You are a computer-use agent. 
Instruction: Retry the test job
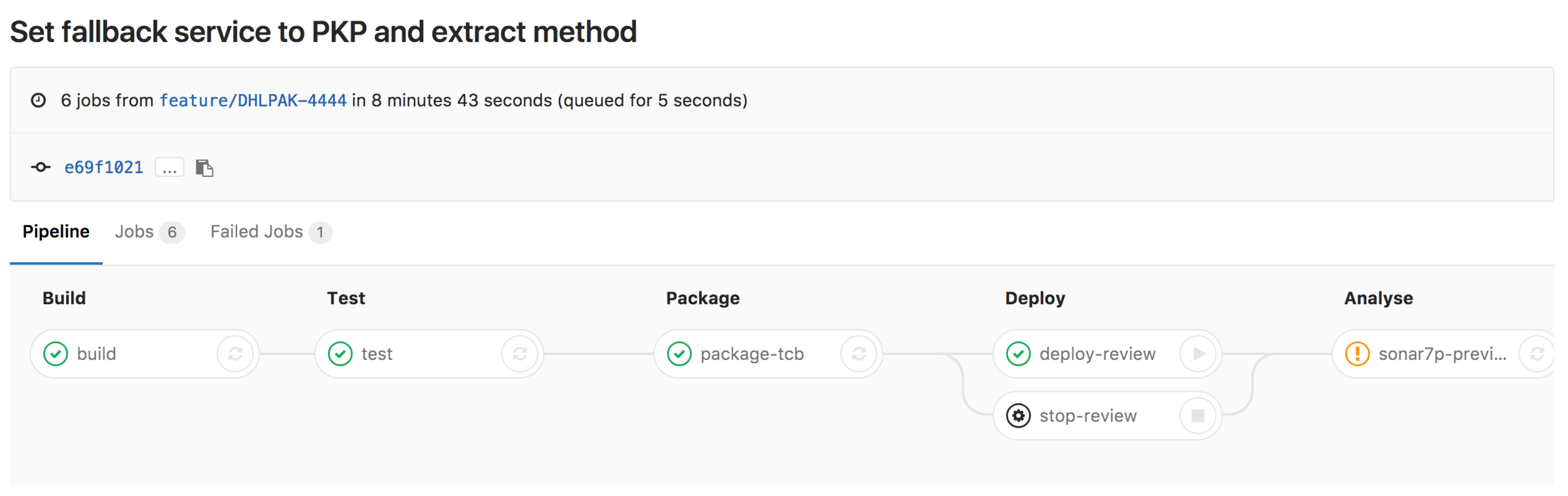pyautogui.click(x=519, y=354)
